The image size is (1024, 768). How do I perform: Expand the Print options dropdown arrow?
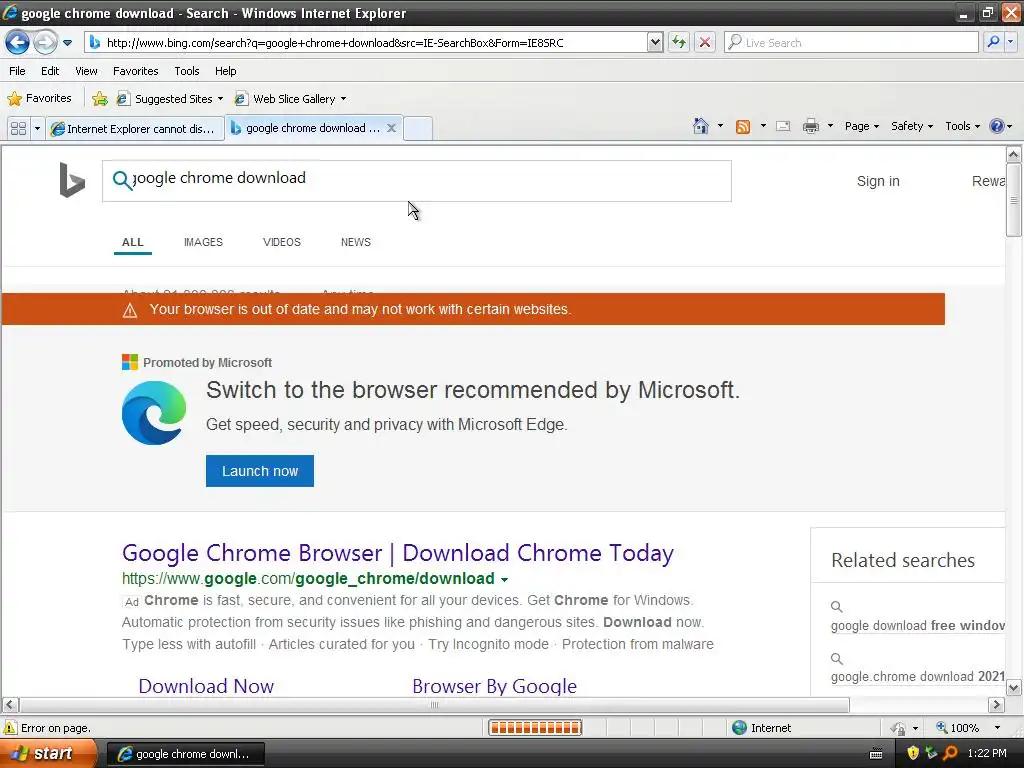coord(830,126)
